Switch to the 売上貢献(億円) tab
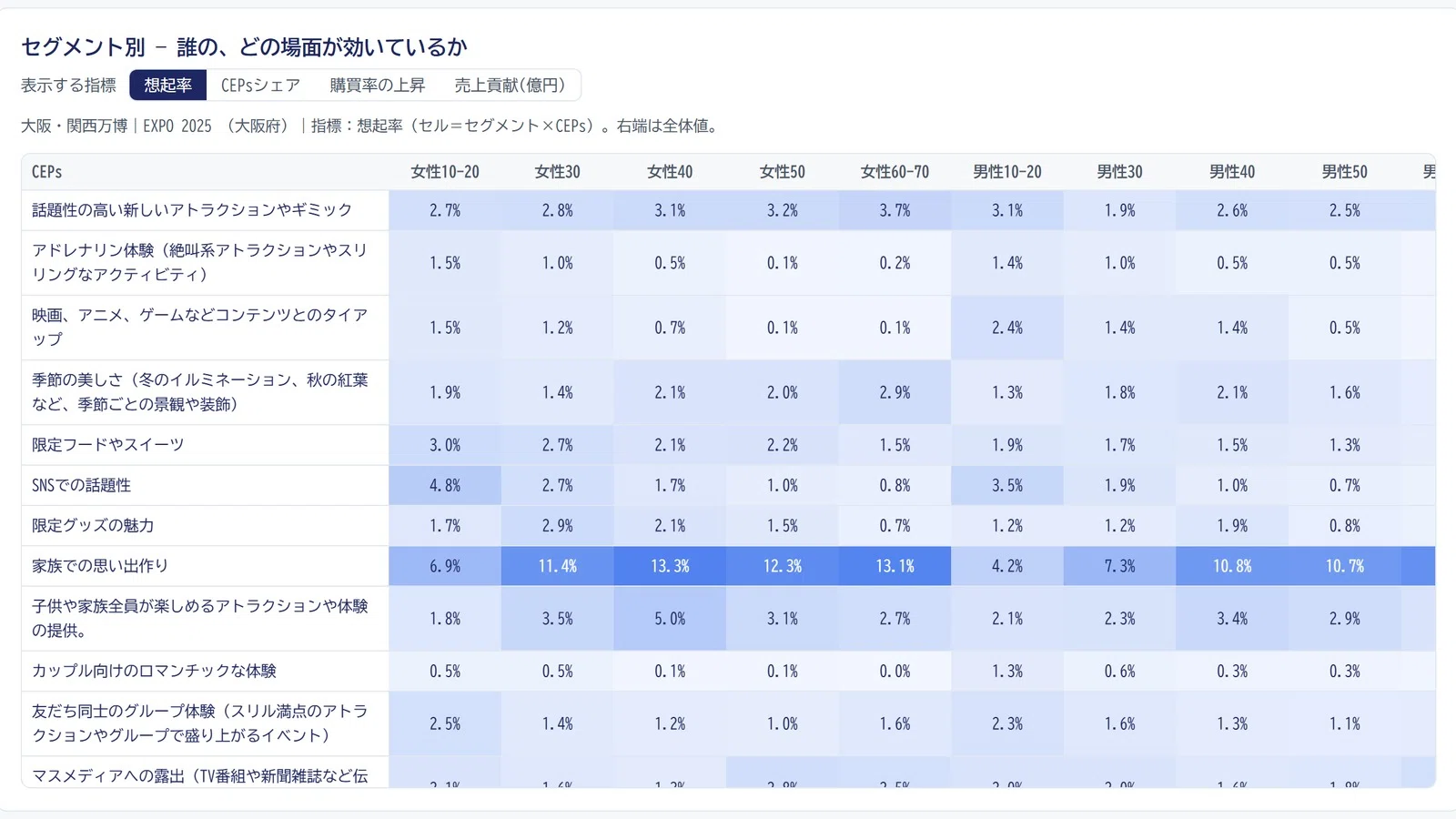The image size is (1456, 819). point(510,86)
